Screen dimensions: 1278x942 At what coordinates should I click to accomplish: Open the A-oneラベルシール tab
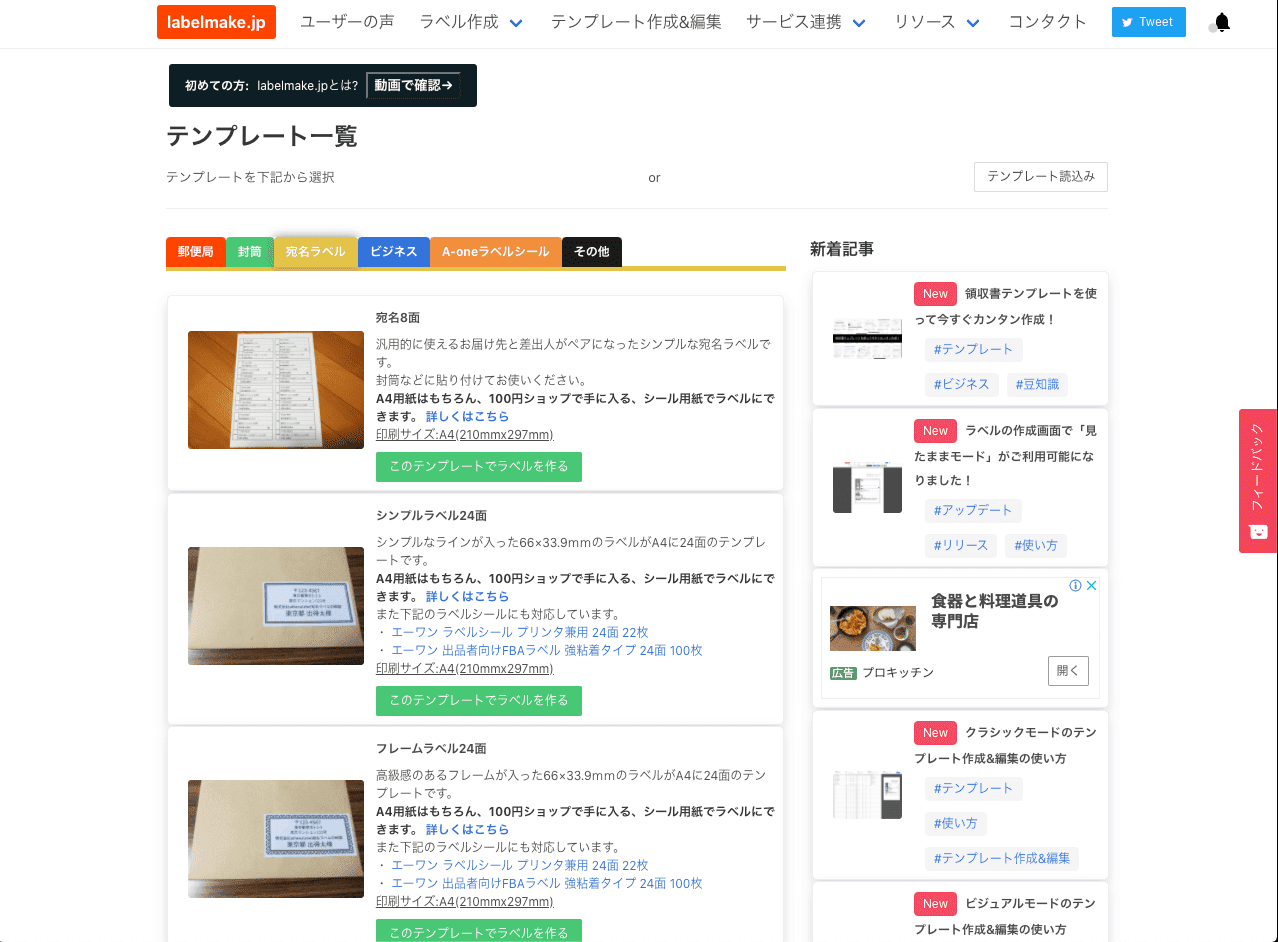495,252
